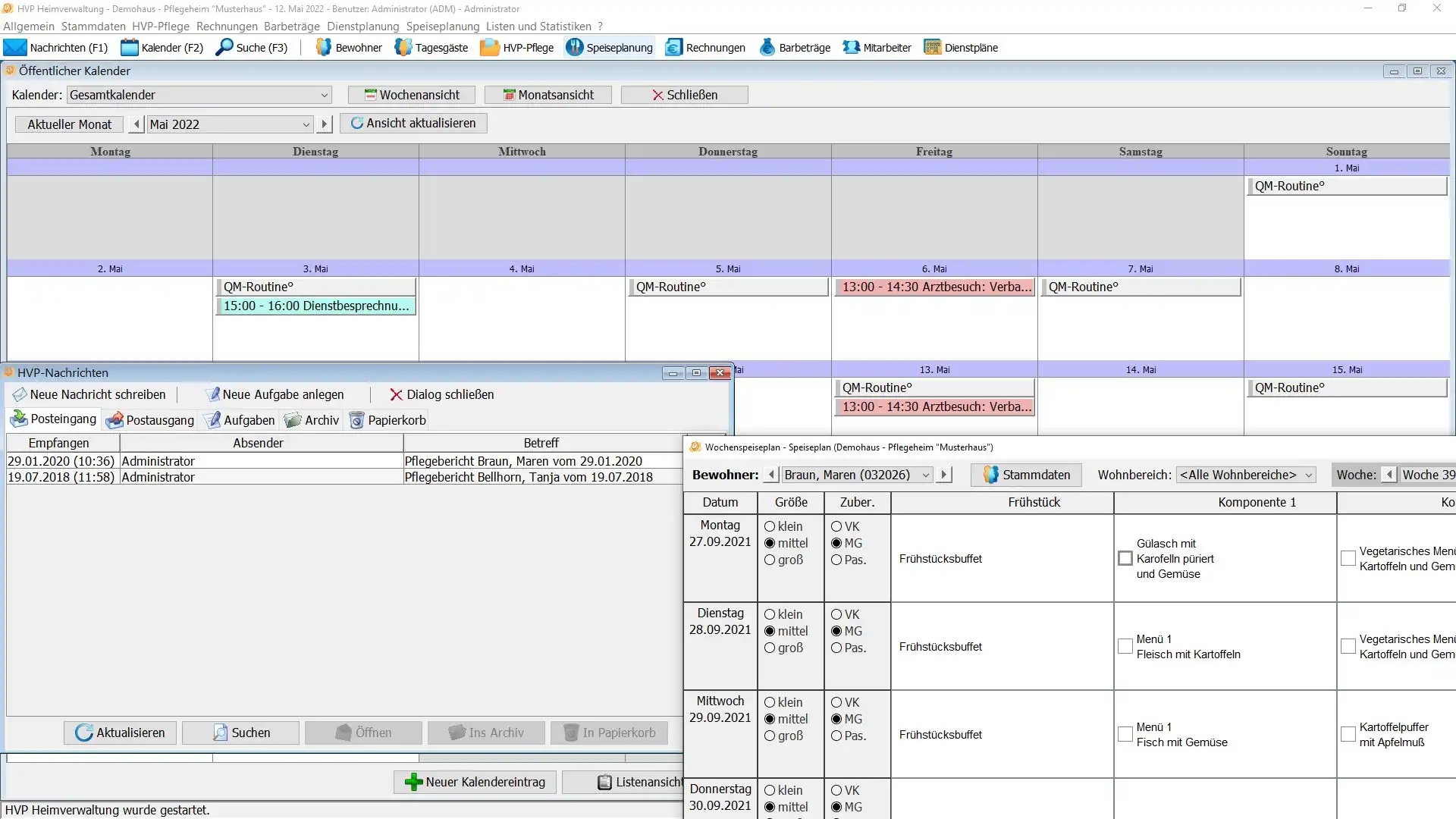This screenshot has width=1456, height=819.
Task: Open the Mai 2022 month dropdown
Action: click(306, 124)
